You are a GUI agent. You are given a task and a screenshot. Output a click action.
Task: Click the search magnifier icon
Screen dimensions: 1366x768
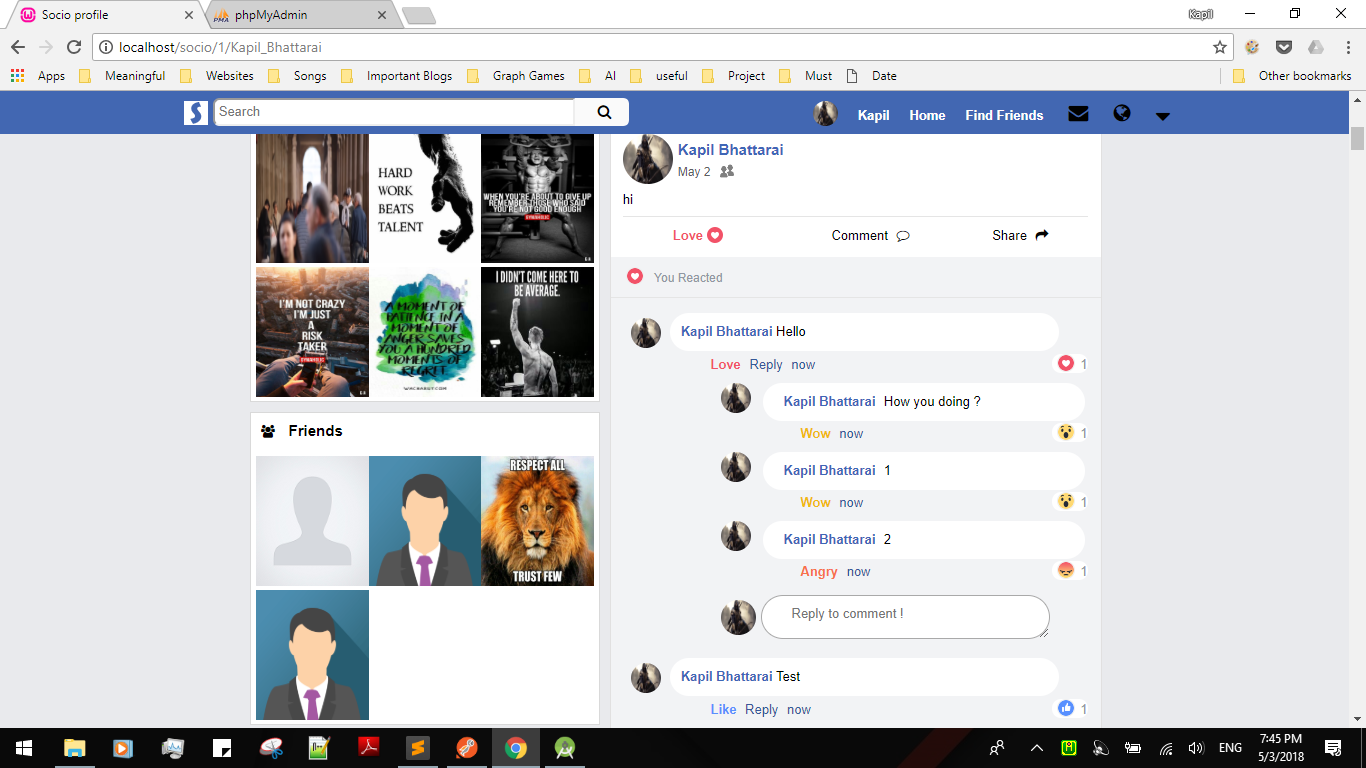601,112
